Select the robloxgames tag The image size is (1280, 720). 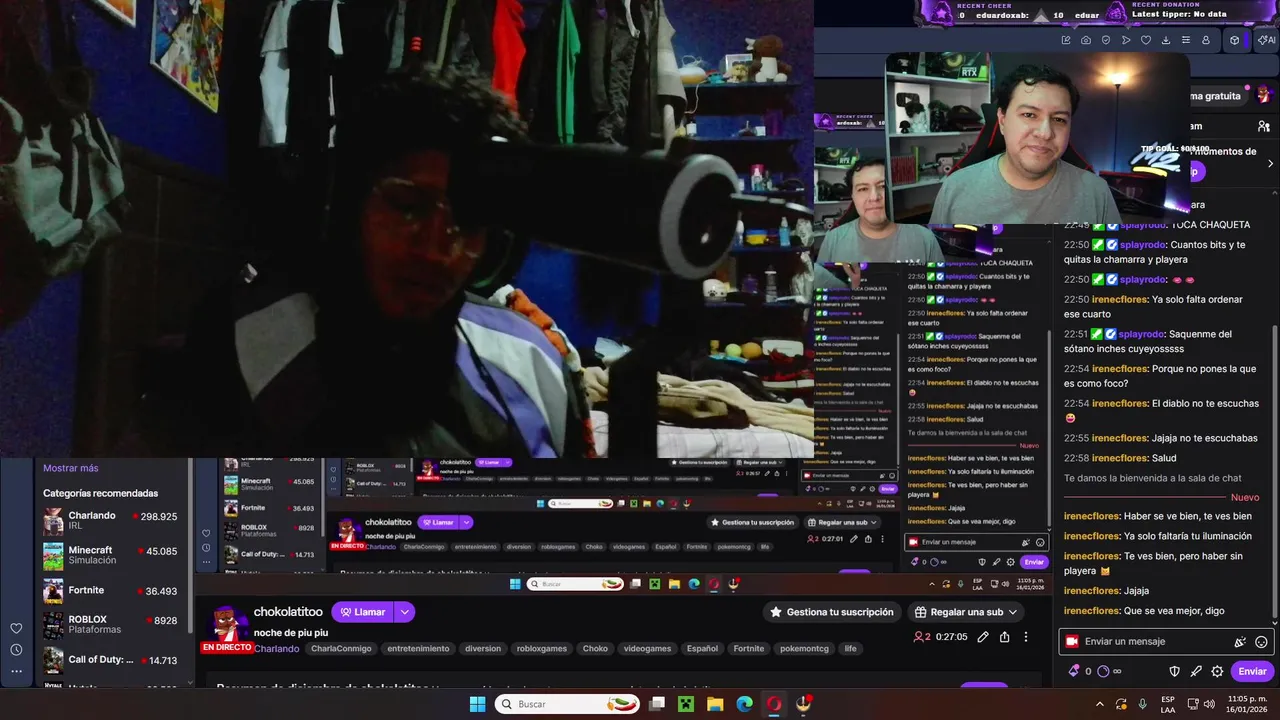(542, 648)
